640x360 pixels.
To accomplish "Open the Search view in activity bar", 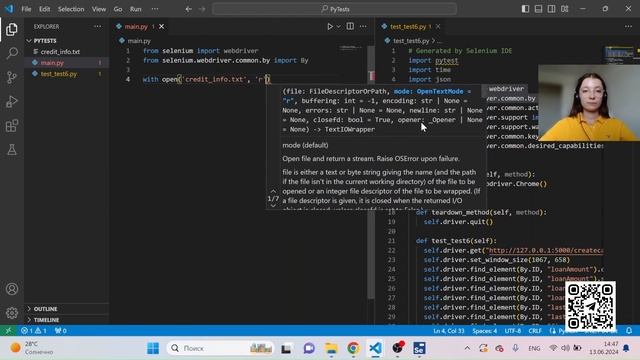I will (x=12, y=53).
